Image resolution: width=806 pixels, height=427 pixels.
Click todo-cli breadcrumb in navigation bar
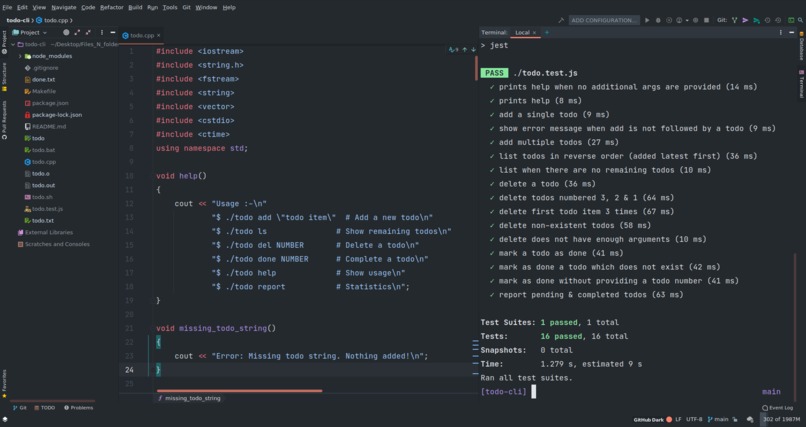coord(17,21)
